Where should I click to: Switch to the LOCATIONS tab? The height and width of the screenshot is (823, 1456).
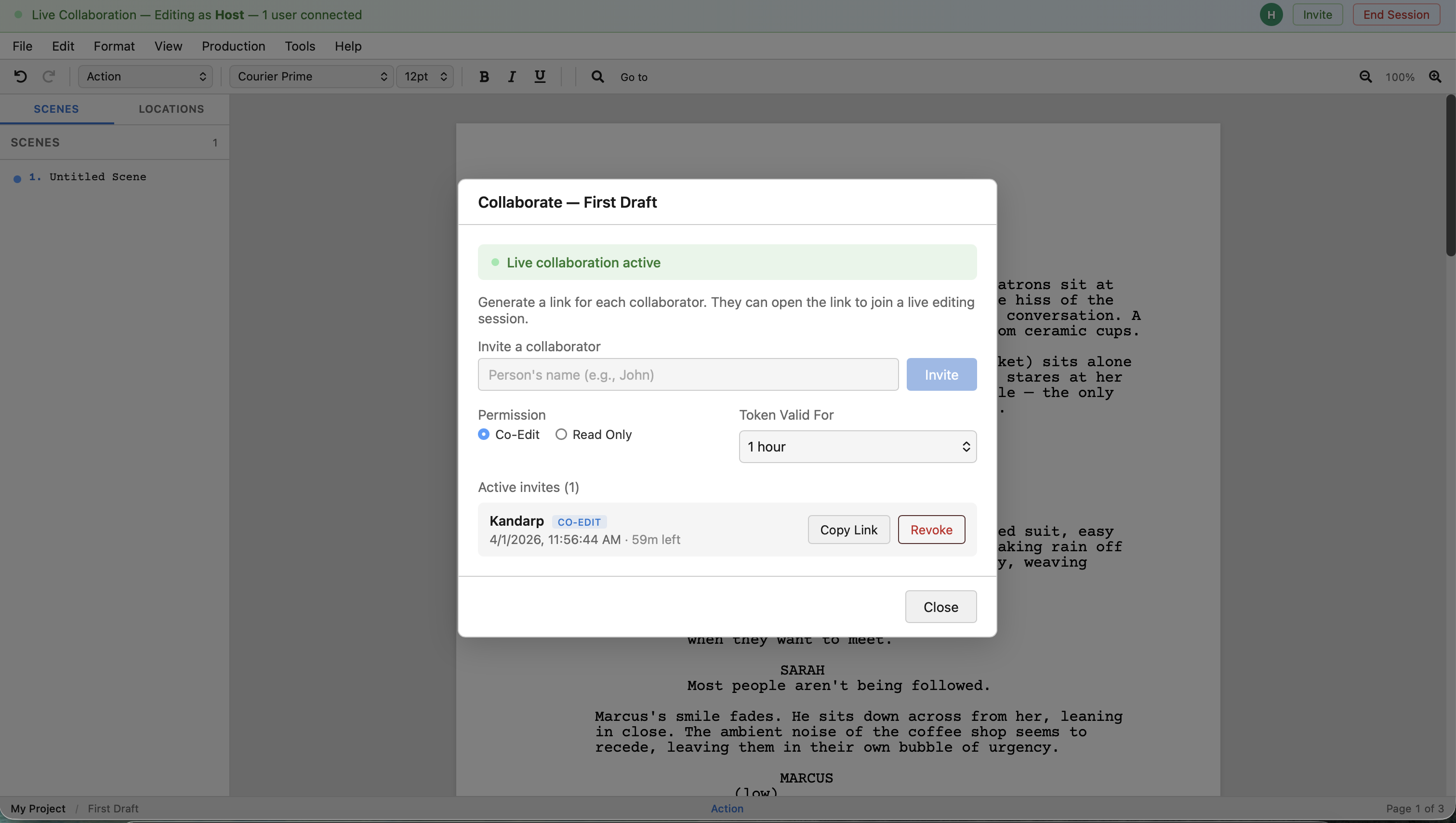click(171, 108)
